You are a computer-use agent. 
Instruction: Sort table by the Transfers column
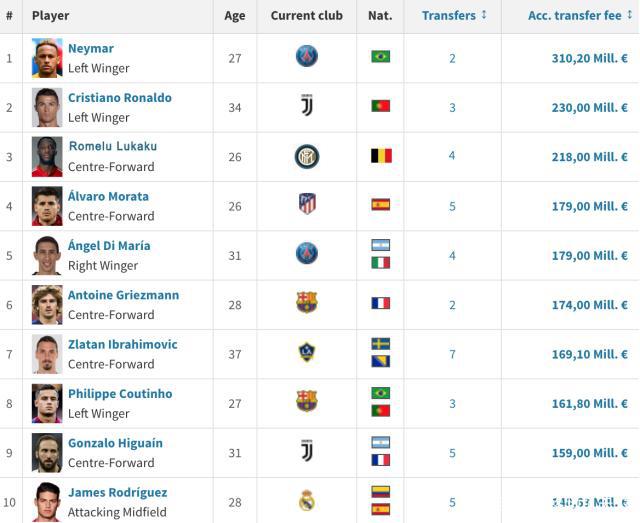click(x=453, y=16)
